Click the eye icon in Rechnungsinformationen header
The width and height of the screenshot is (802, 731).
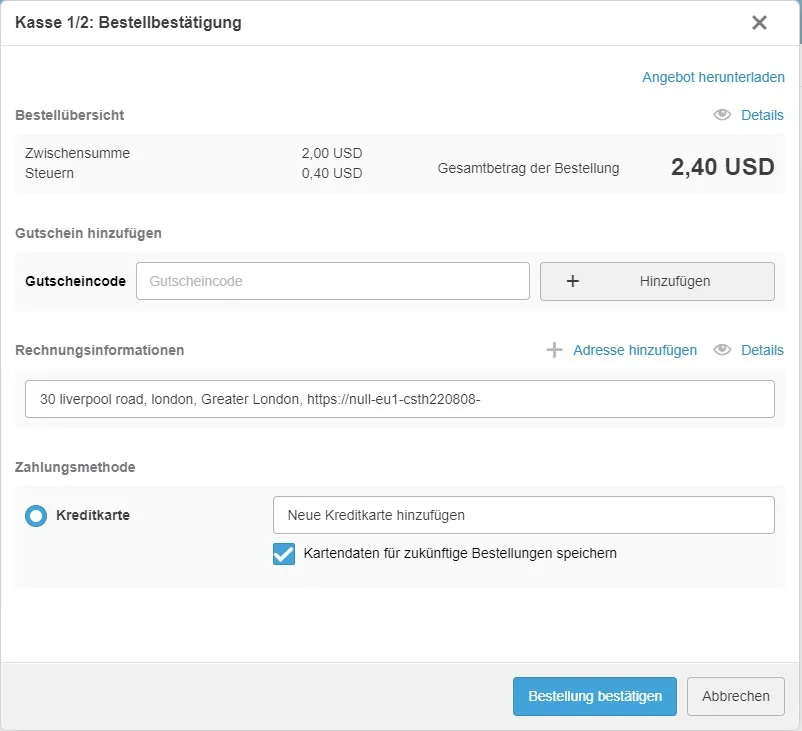coord(722,350)
